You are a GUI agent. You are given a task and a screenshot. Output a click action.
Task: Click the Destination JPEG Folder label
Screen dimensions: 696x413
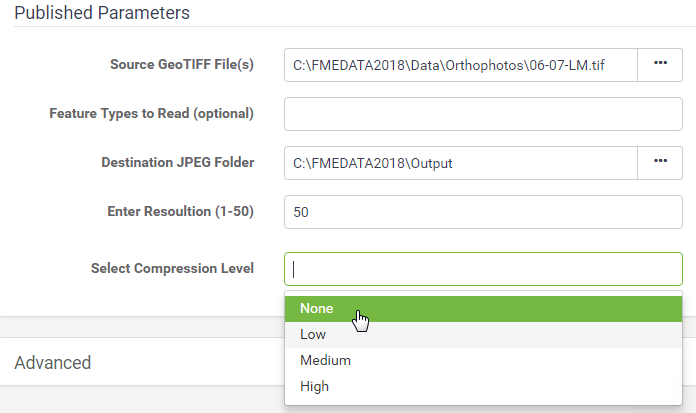click(178, 162)
